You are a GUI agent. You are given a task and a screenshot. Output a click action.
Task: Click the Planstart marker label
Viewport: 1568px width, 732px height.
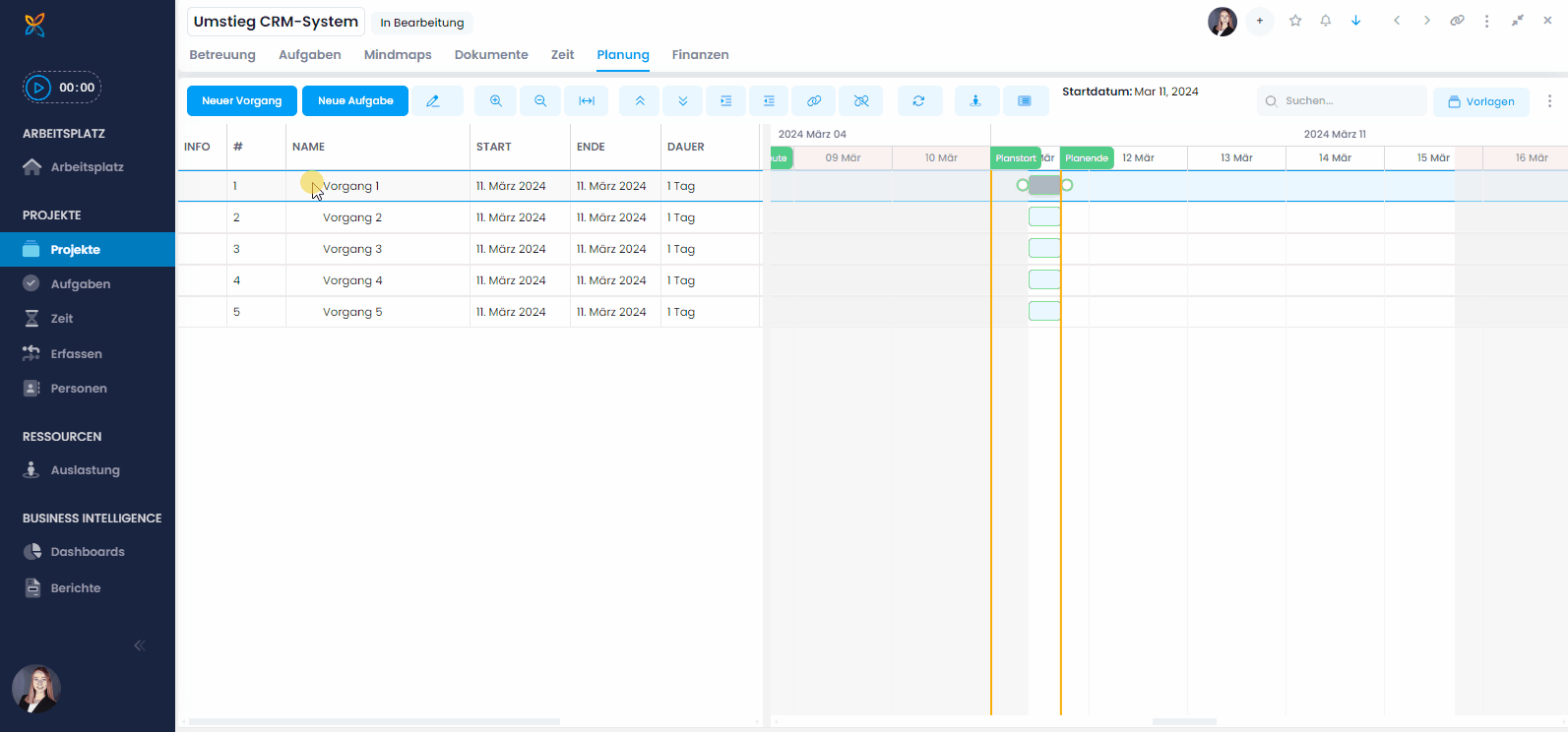pos(1015,157)
